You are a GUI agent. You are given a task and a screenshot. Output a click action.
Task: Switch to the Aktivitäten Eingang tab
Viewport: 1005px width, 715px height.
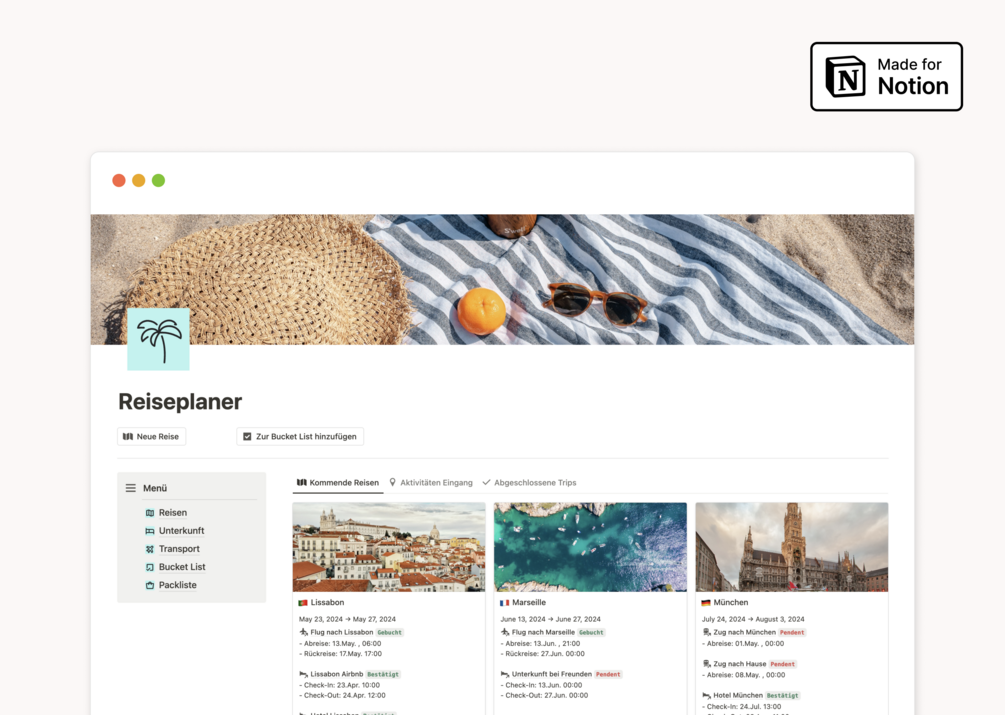431,482
